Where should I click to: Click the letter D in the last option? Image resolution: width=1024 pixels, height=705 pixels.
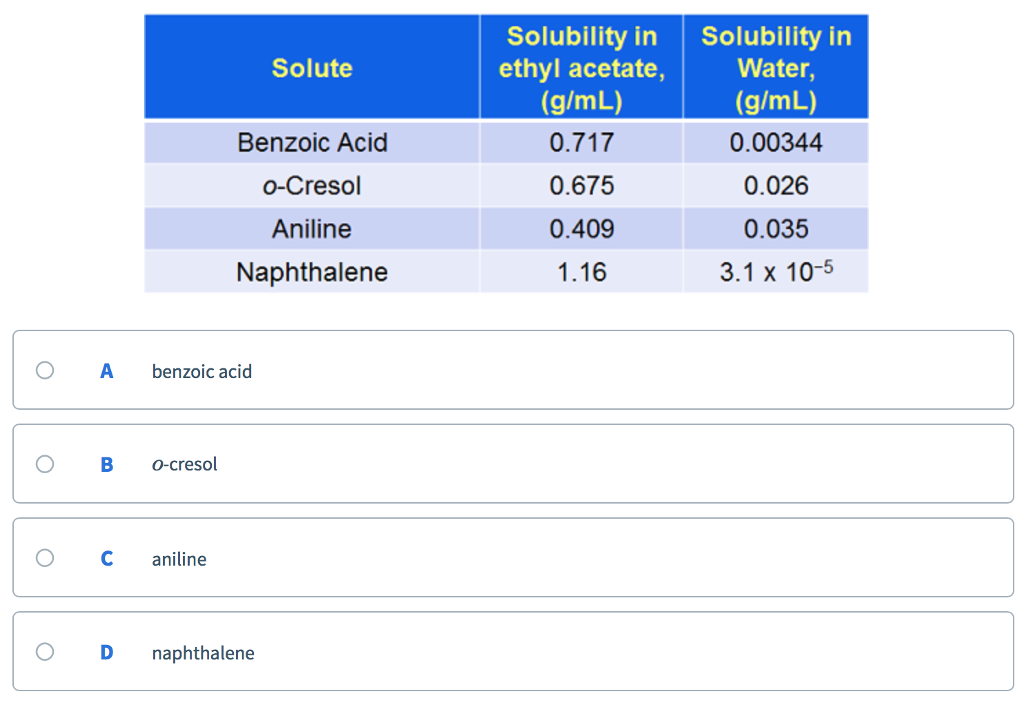[106, 651]
